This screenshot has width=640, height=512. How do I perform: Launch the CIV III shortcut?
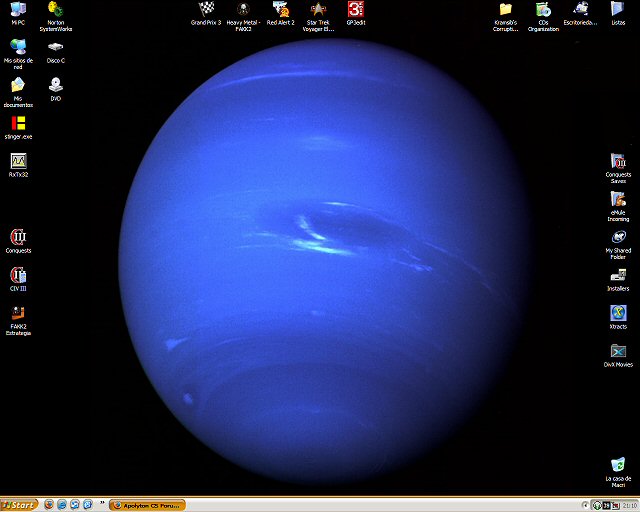coord(18,275)
